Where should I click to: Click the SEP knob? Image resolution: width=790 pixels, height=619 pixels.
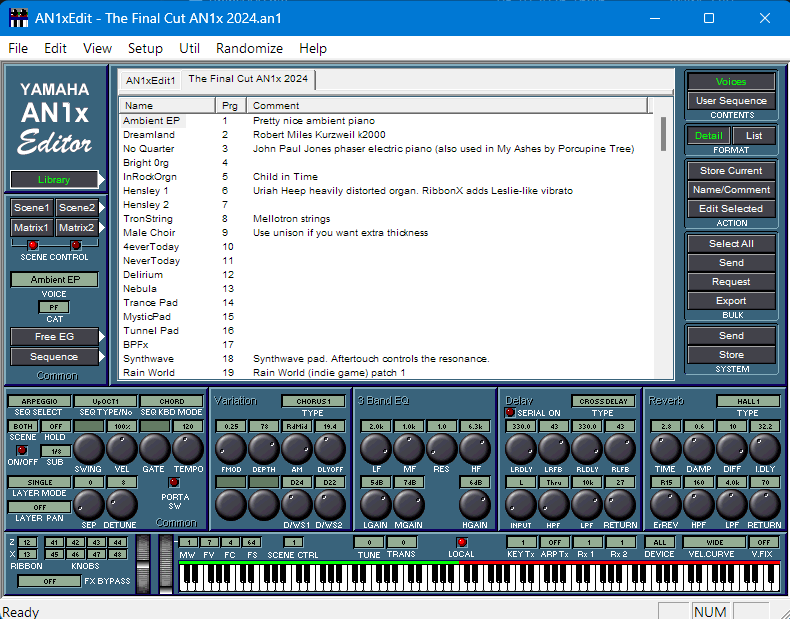(89, 504)
